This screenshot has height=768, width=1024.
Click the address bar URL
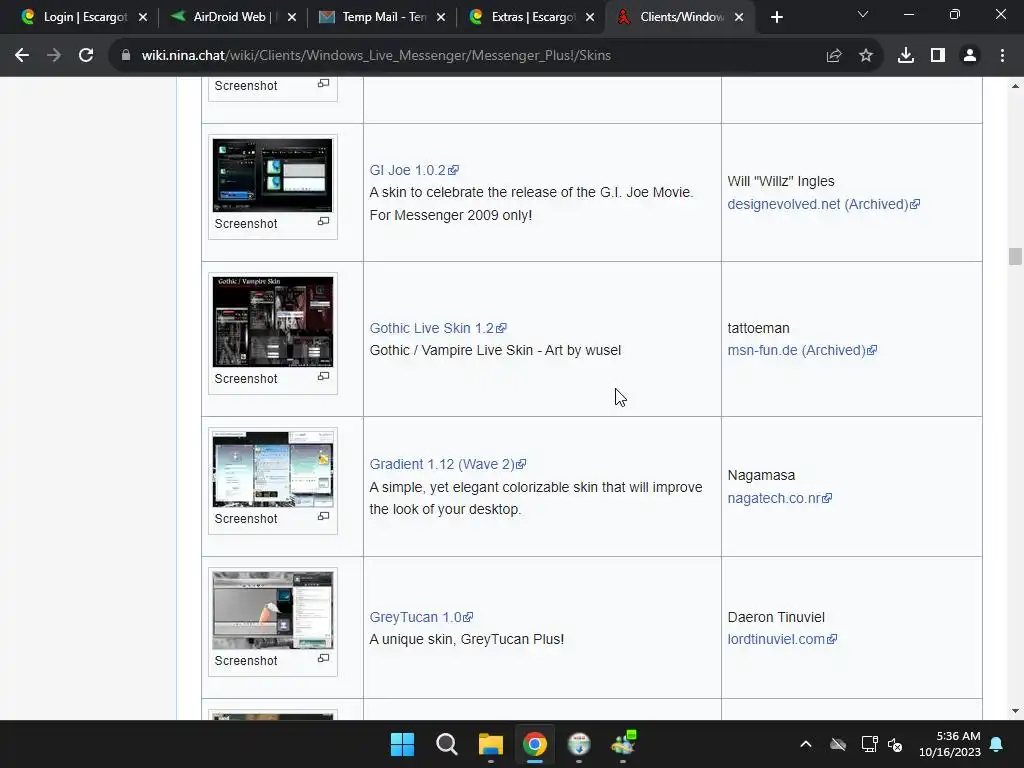pyautogui.click(x=376, y=56)
